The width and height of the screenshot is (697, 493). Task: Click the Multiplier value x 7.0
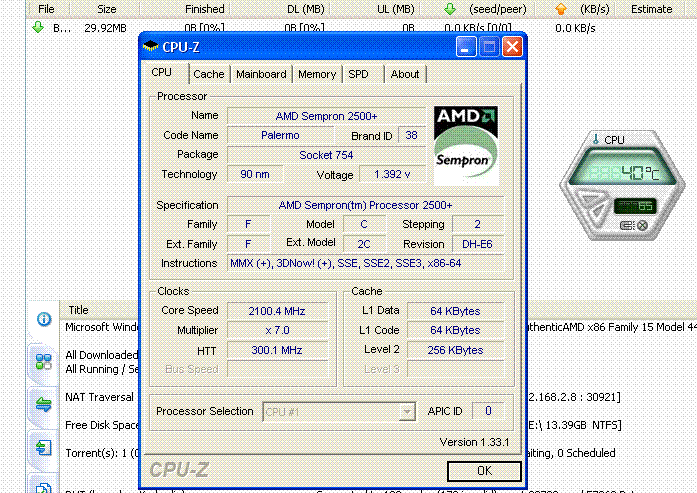click(x=277, y=330)
